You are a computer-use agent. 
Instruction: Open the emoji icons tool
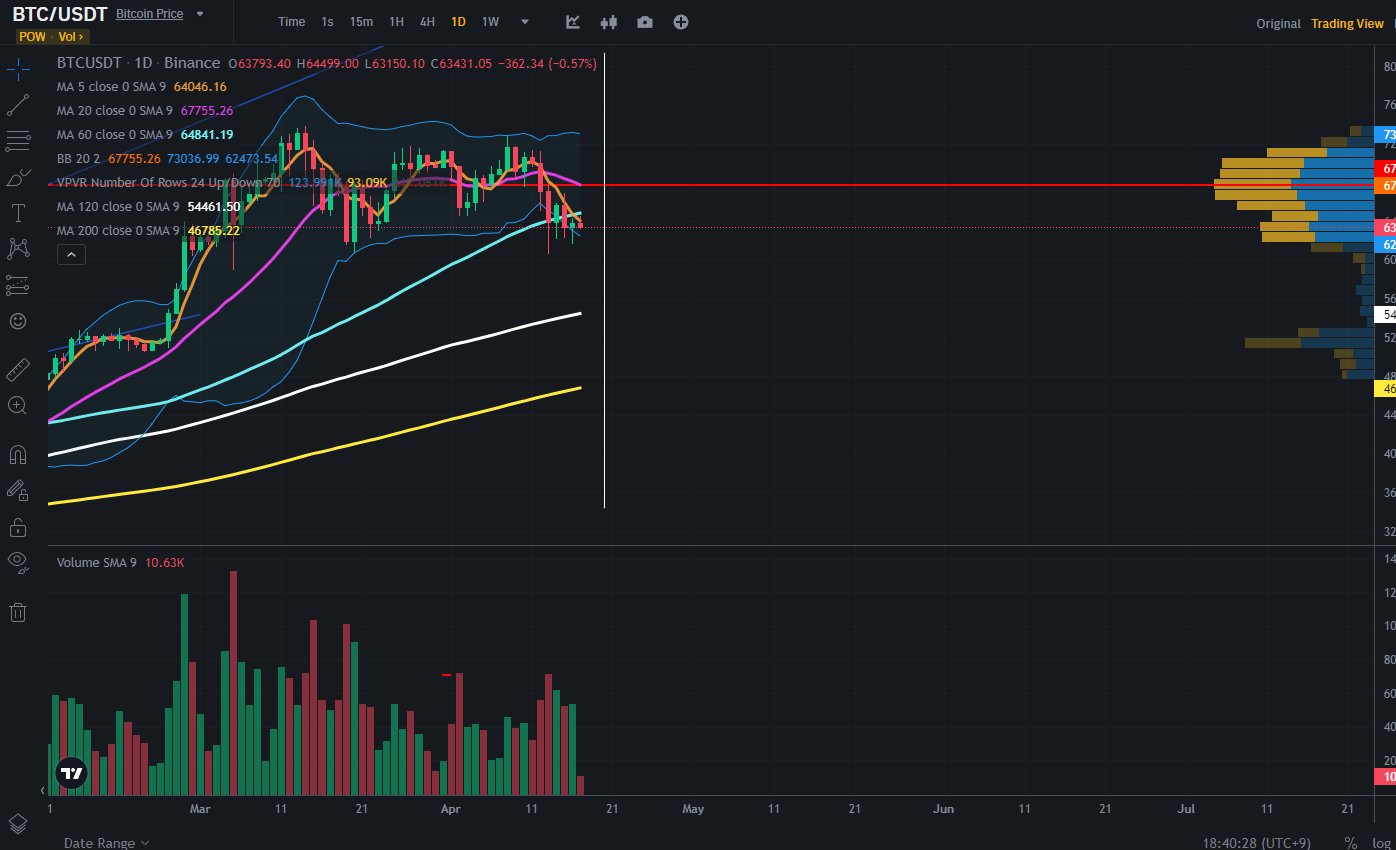pyautogui.click(x=18, y=321)
